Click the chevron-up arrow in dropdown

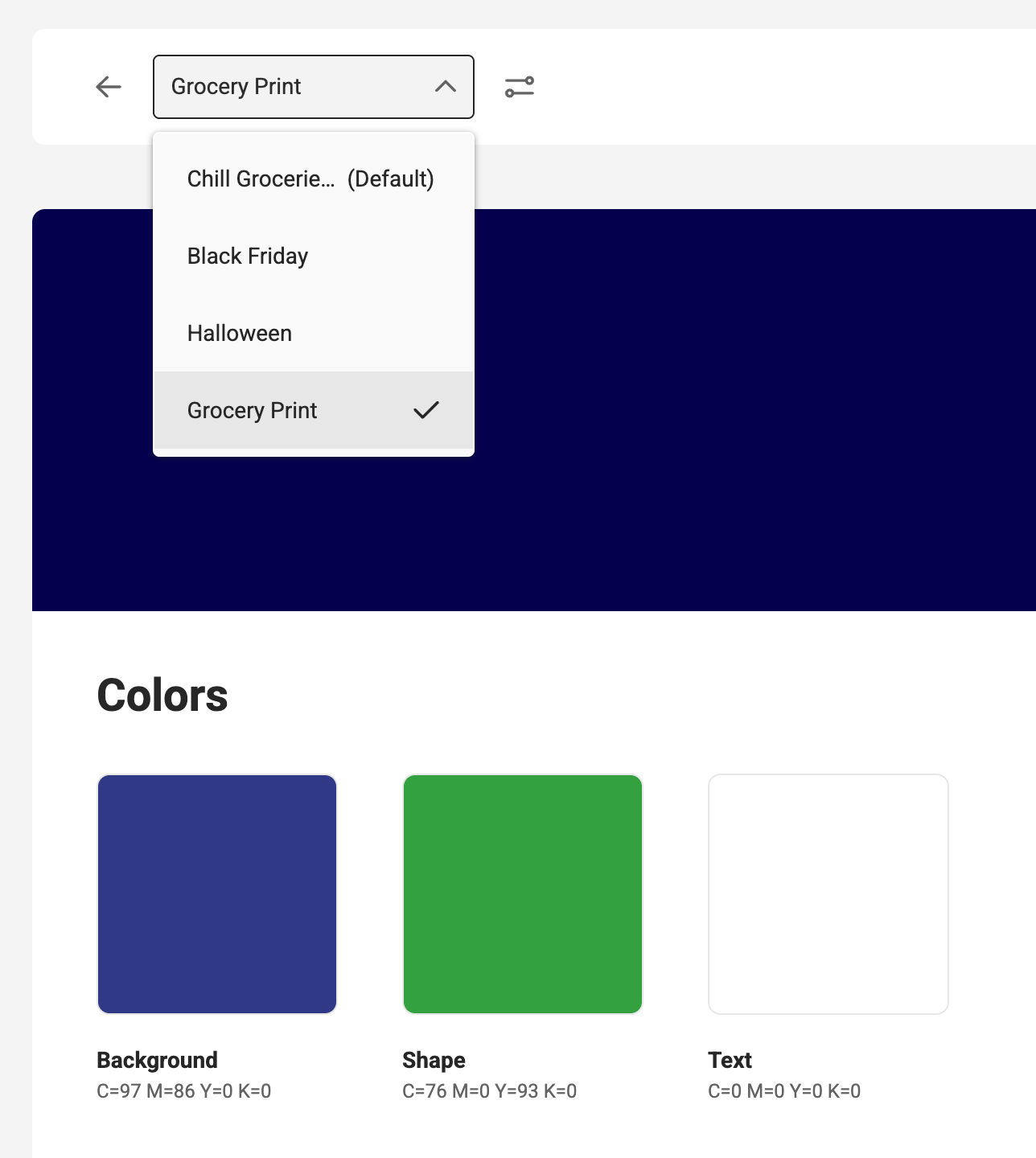point(446,87)
